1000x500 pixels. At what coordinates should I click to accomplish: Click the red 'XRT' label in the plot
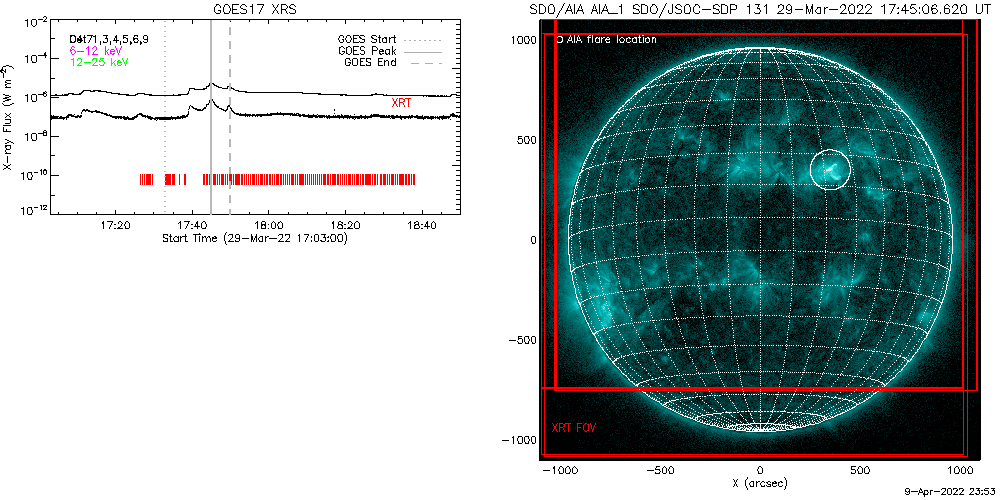click(402, 101)
